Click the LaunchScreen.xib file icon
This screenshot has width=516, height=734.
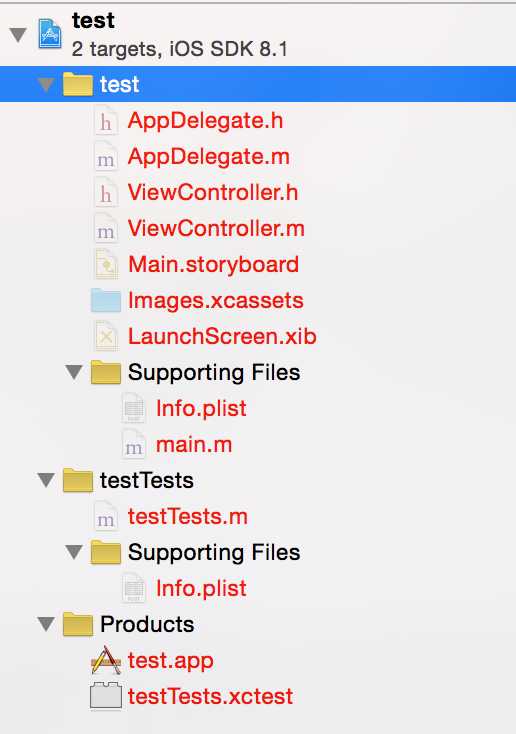[x=106, y=337]
